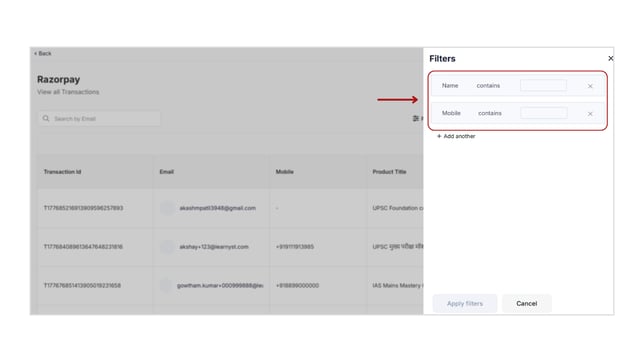644x362 pixels.
Task: Add another filter condition
Action: click(456, 136)
